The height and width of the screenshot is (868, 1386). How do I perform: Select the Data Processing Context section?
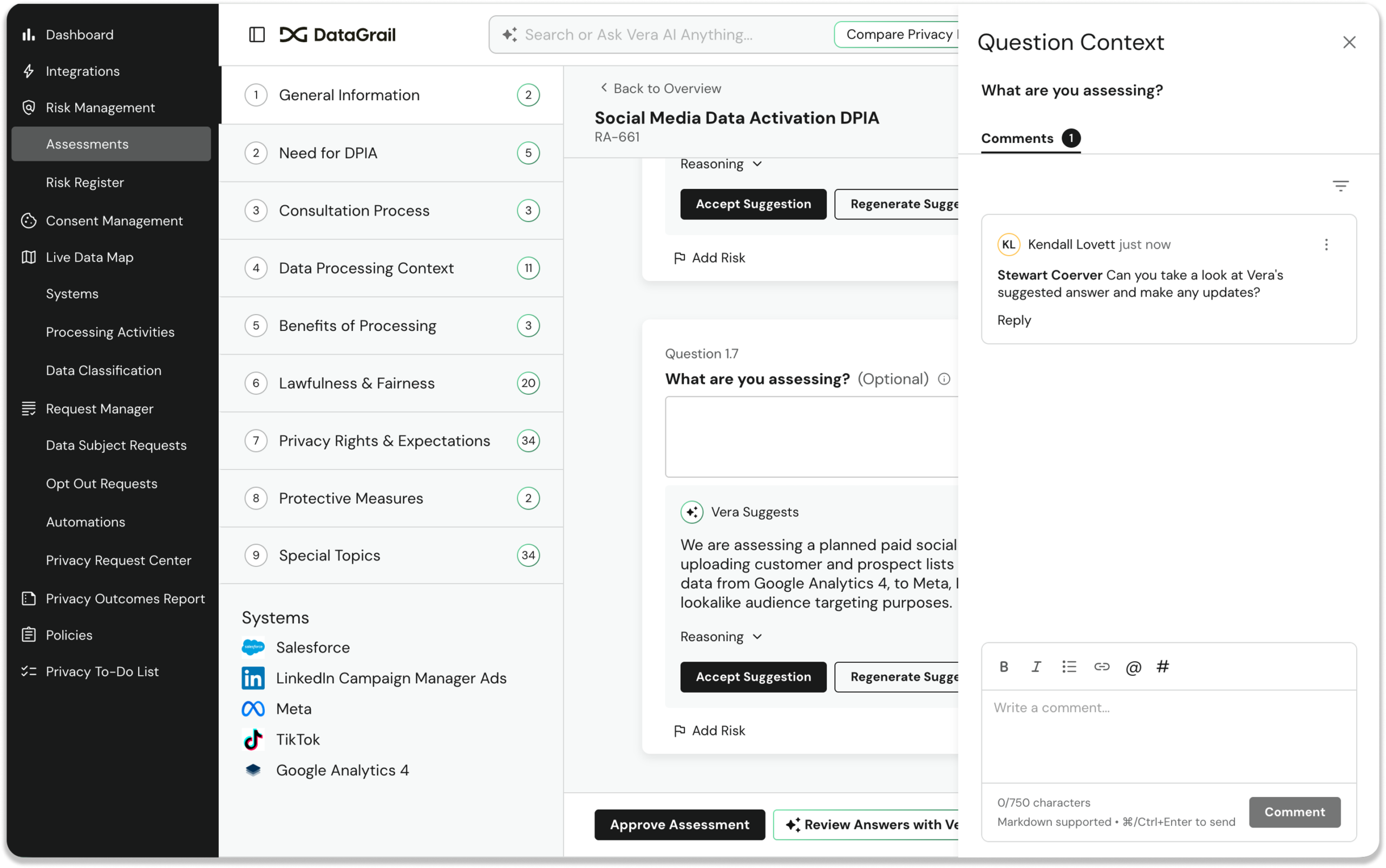click(x=392, y=268)
